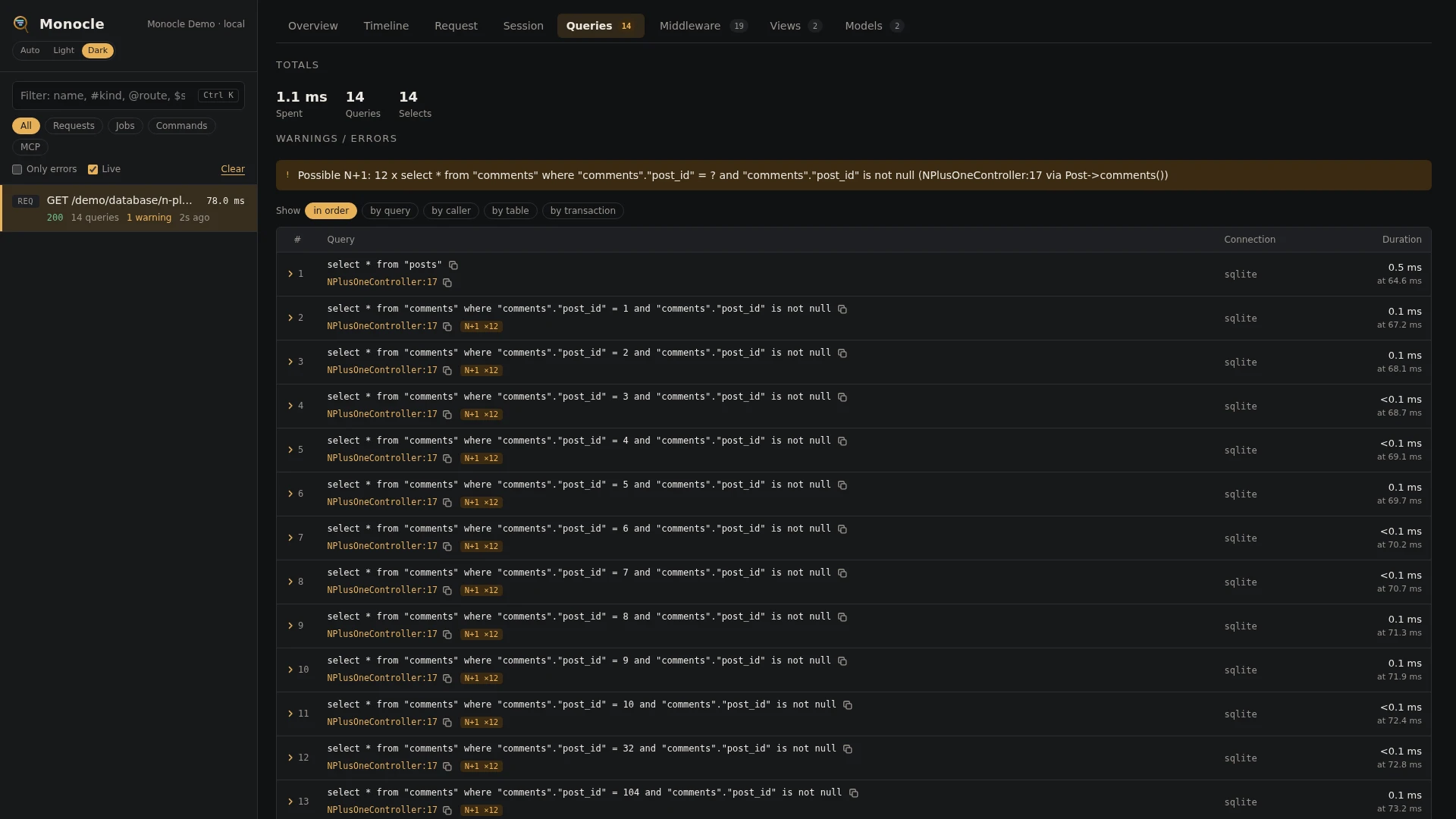Copy the query with post_id = 32
Image resolution: width=1456 pixels, height=819 pixels.
click(x=848, y=749)
